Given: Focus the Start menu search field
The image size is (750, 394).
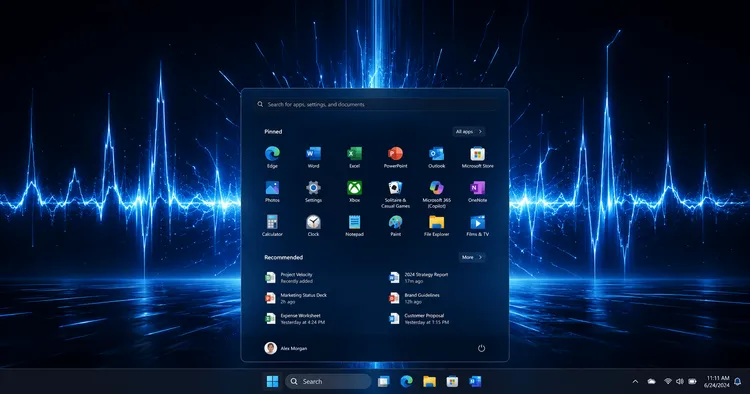Looking at the screenshot, I should (x=375, y=104).
